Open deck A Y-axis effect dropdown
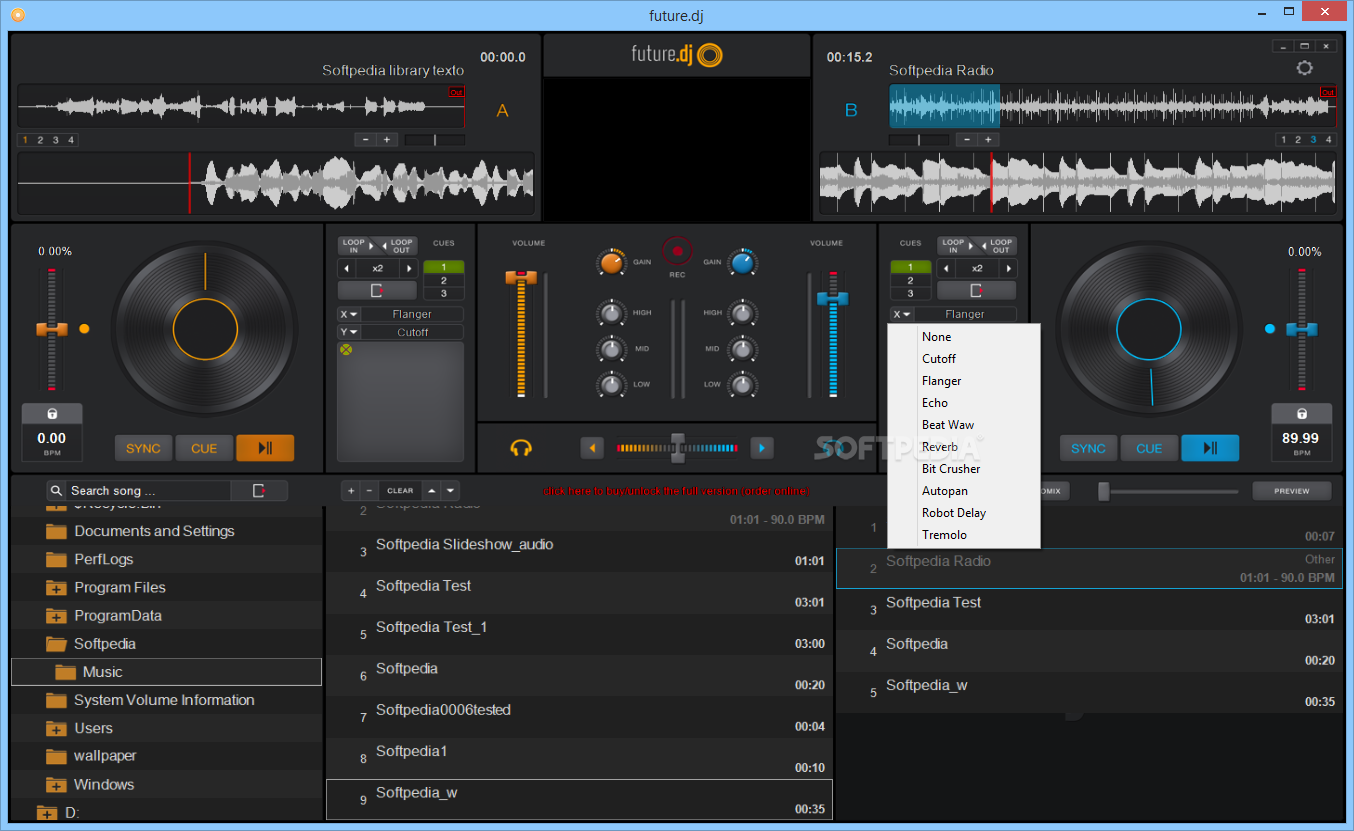This screenshot has height=831, width=1354. (349, 332)
